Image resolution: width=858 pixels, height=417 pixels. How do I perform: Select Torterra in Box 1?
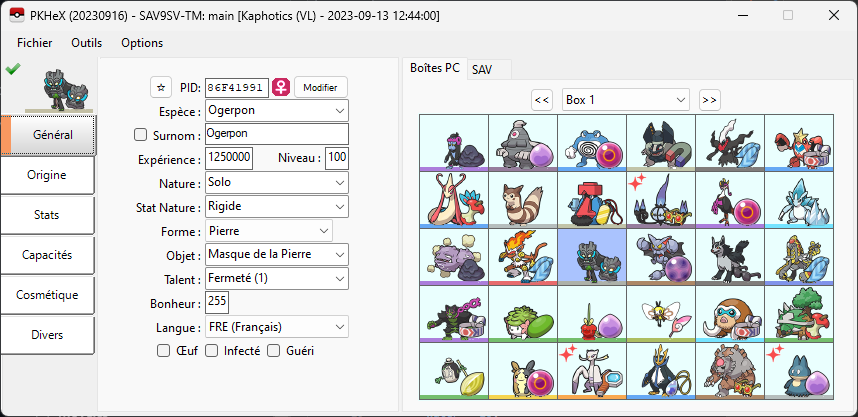[x=799, y=314]
